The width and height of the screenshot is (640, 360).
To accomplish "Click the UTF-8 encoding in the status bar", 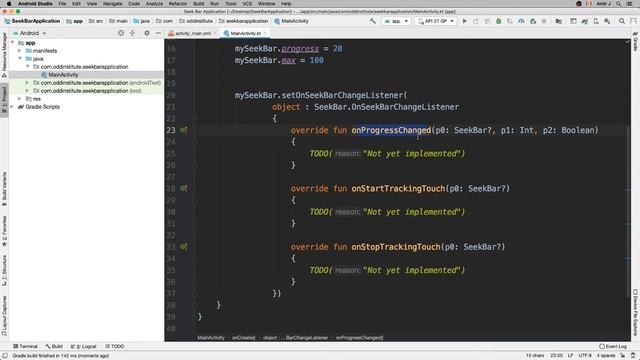I will coord(585,356).
